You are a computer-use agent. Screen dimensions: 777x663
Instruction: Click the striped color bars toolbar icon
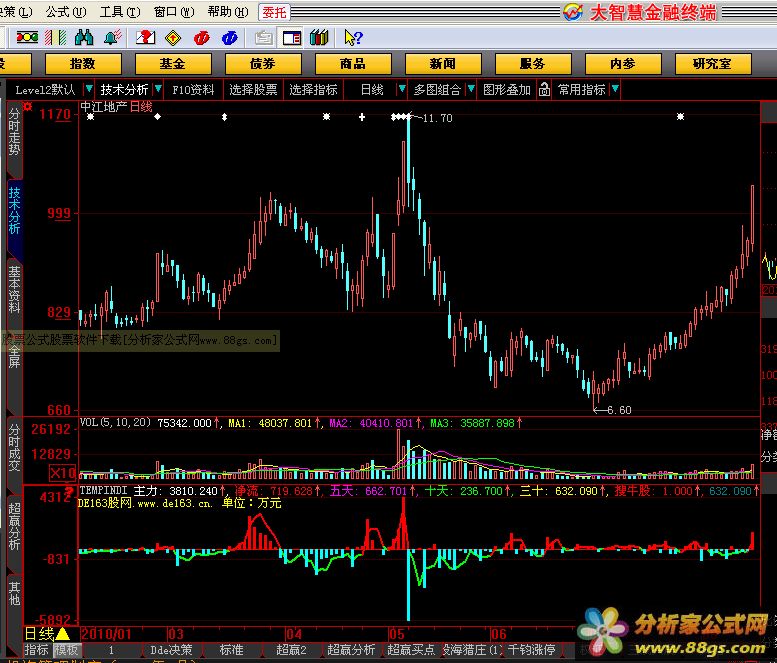coord(56,38)
